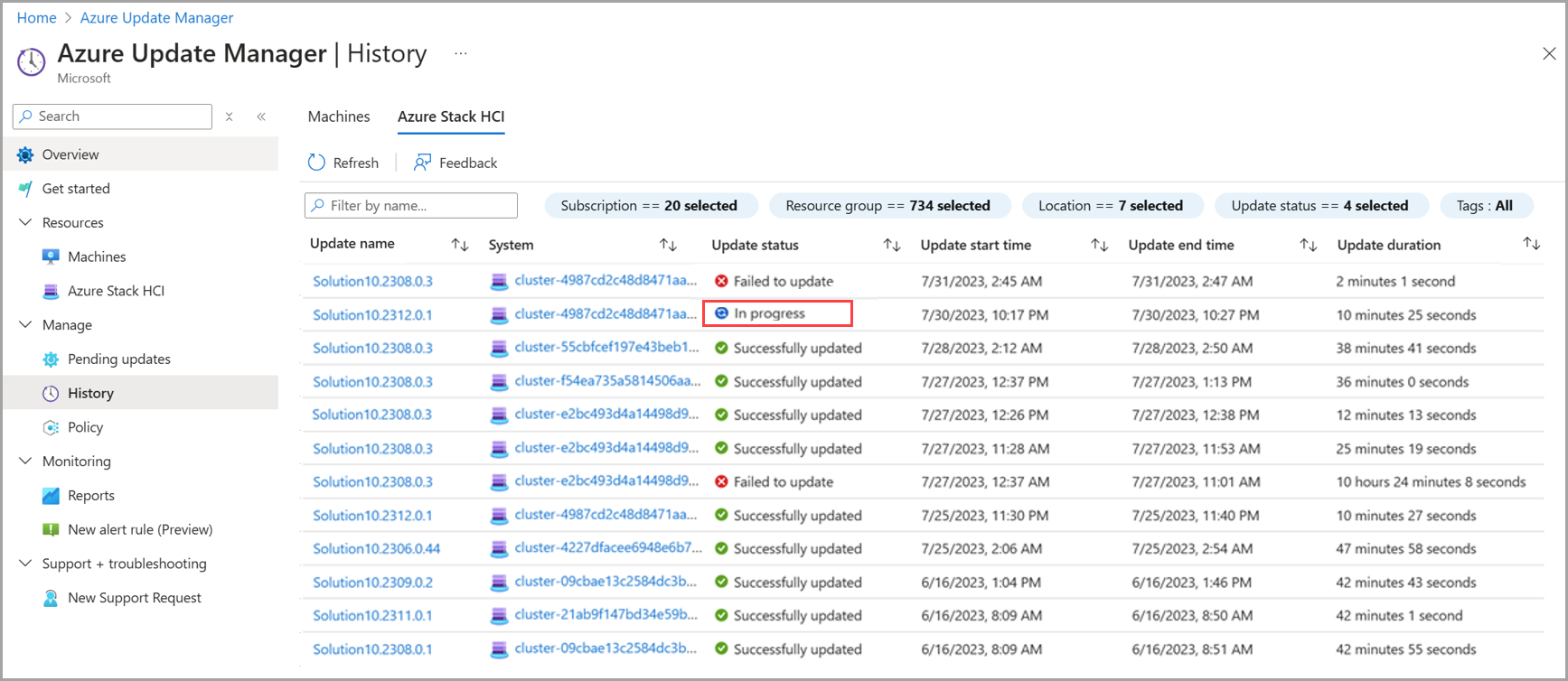Sort by Update status column arrows
Viewport: 1568px width, 681px height.
892,245
